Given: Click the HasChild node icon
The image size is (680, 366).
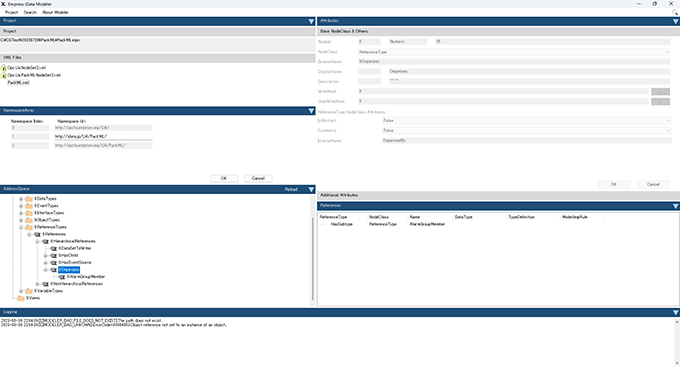Looking at the screenshot, I should click(x=54, y=255).
